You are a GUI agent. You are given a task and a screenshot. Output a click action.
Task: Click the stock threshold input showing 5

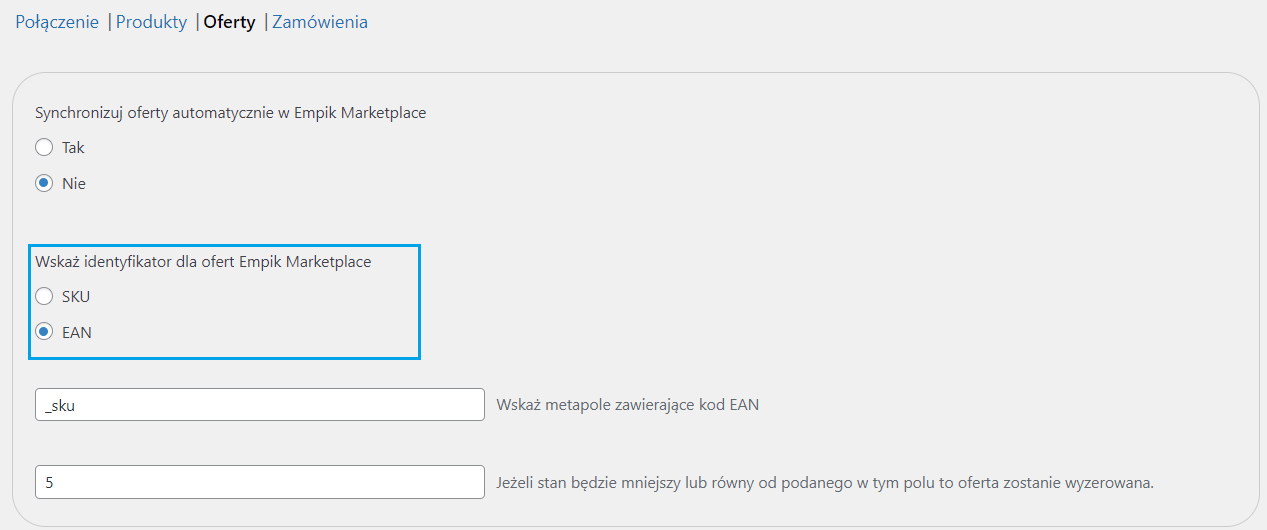point(259,482)
